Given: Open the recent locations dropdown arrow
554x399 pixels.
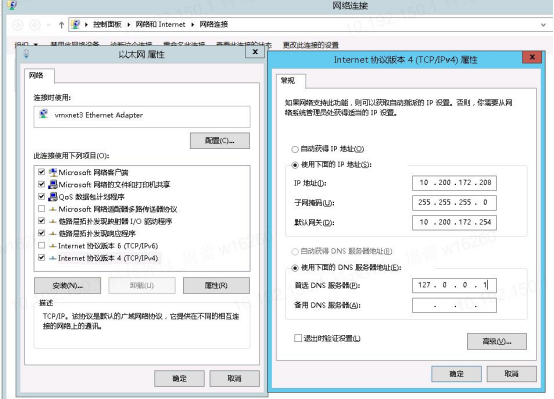Looking at the screenshot, I should (x=48, y=25).
